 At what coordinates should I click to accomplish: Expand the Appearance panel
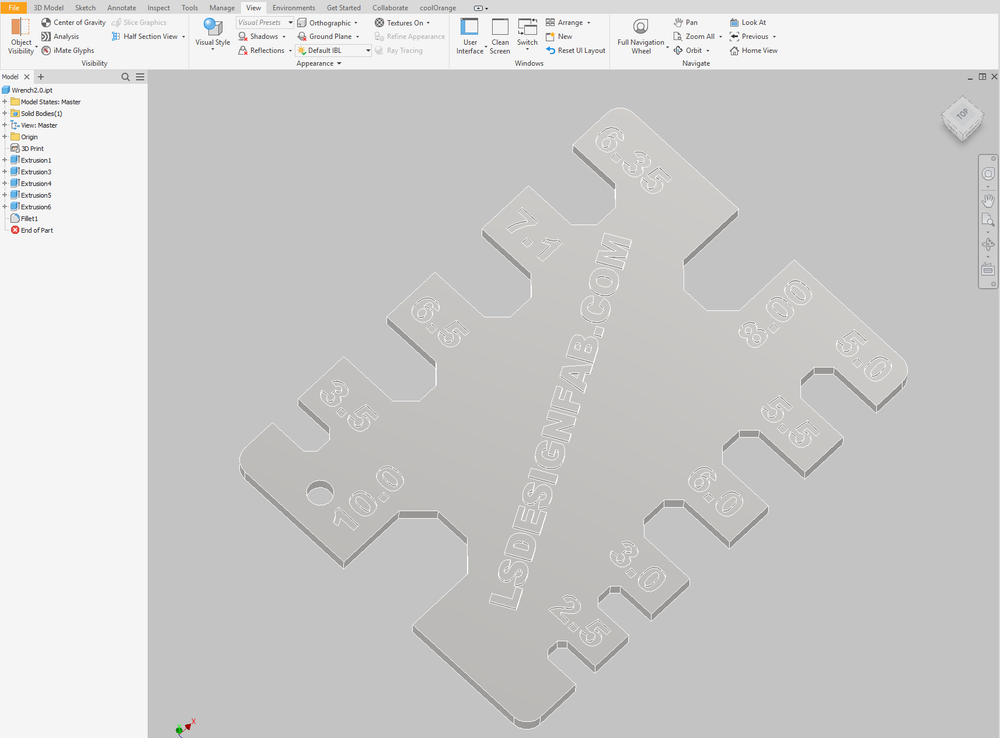319,63
